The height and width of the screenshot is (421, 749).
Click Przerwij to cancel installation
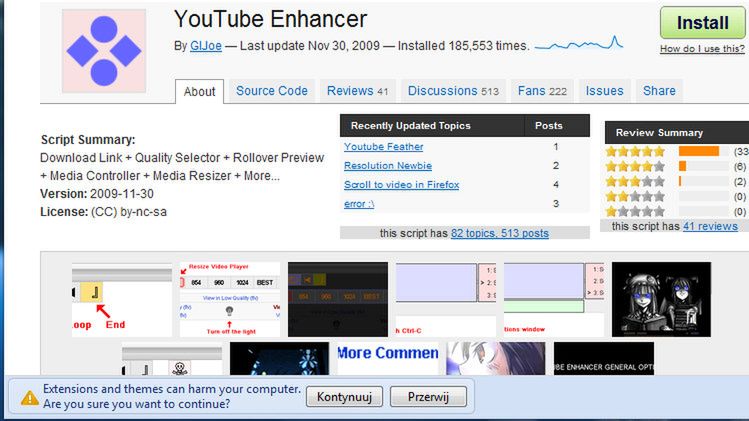point(428,397)
